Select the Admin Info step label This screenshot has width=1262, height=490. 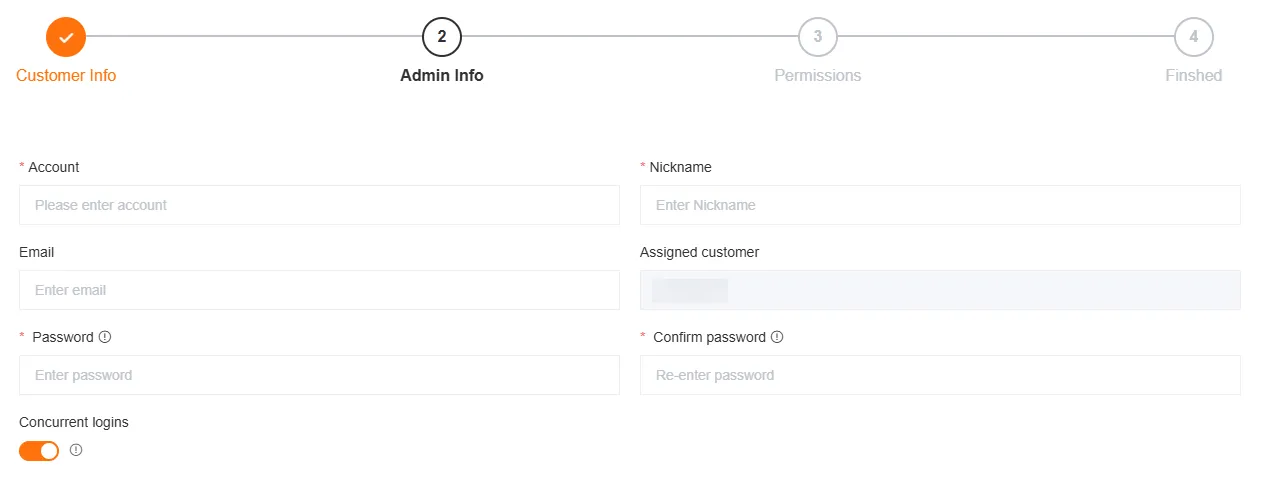tap(442, 76)
